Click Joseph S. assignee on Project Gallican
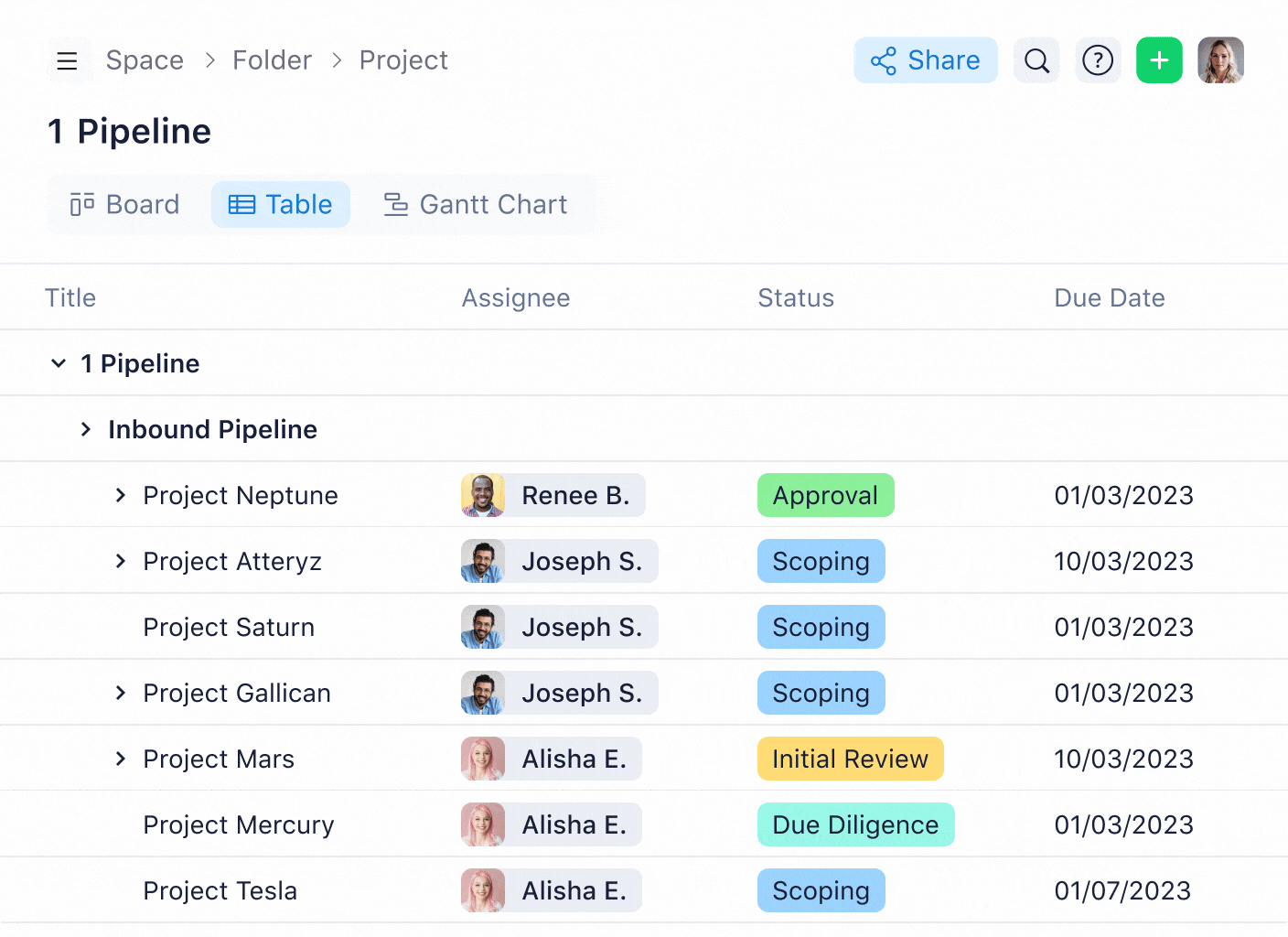 [560, 693]
